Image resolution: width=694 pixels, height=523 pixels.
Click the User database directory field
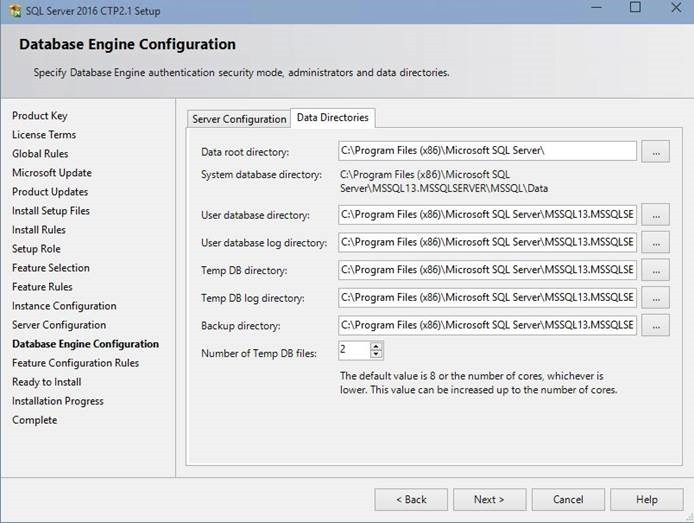click(487, 215)
